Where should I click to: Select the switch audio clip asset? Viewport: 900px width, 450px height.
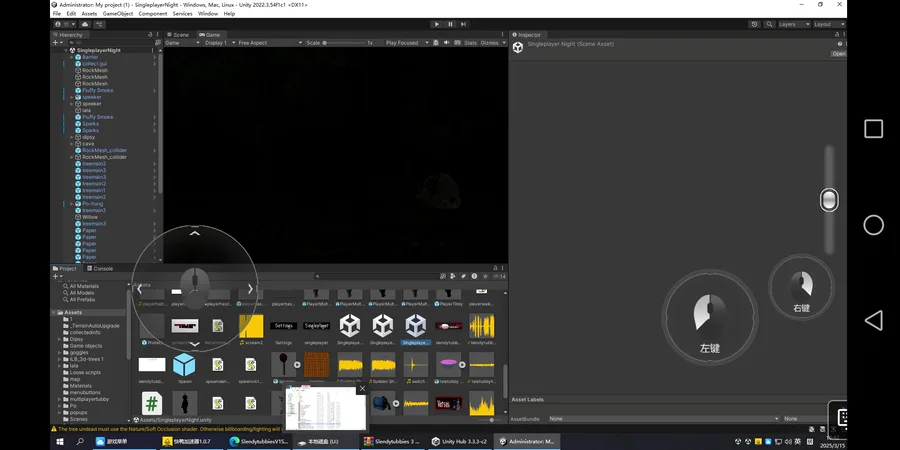(x=416, y=364)
